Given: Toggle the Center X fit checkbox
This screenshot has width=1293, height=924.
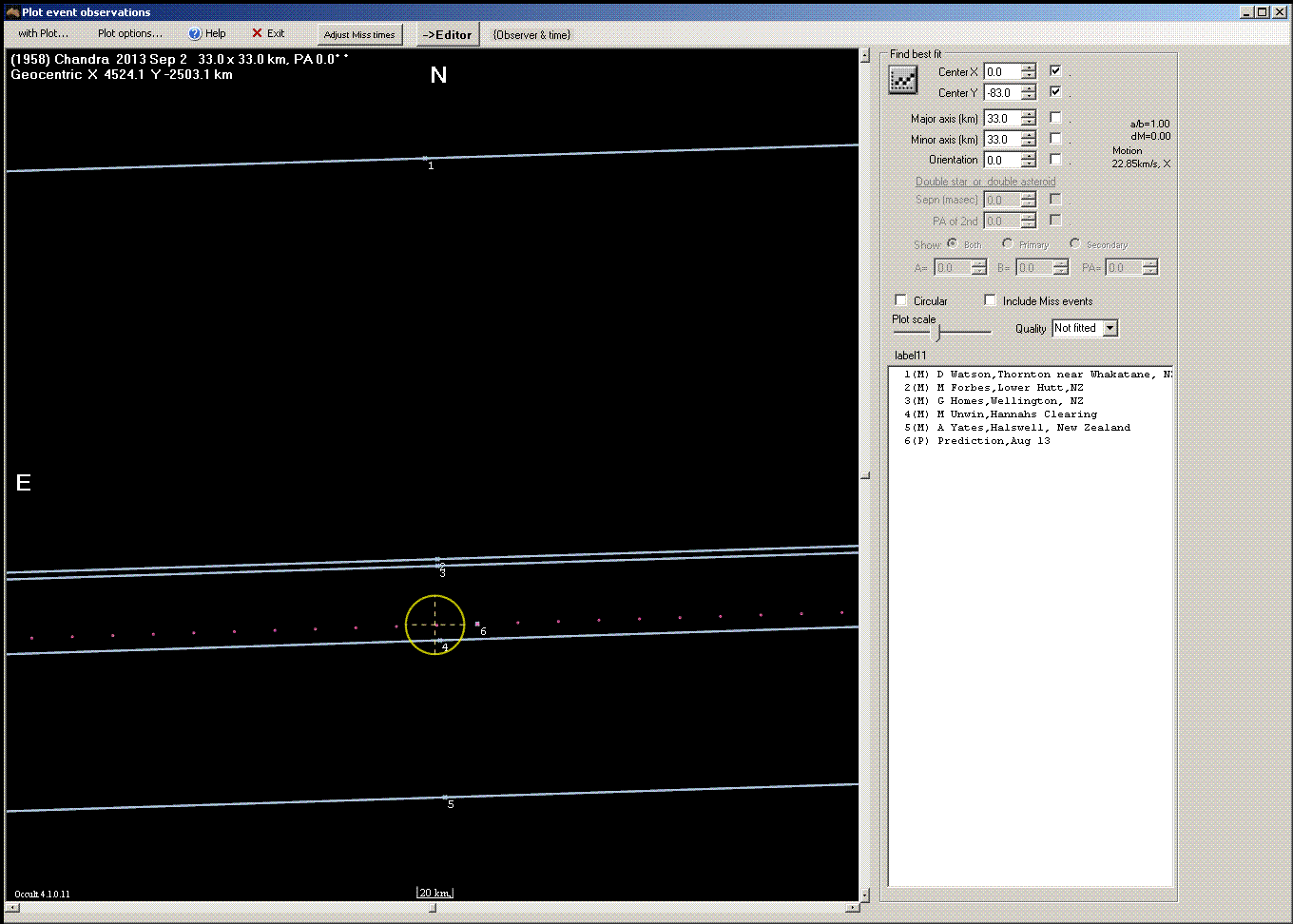Looking at the screenshot, I should coord(1055,71).
